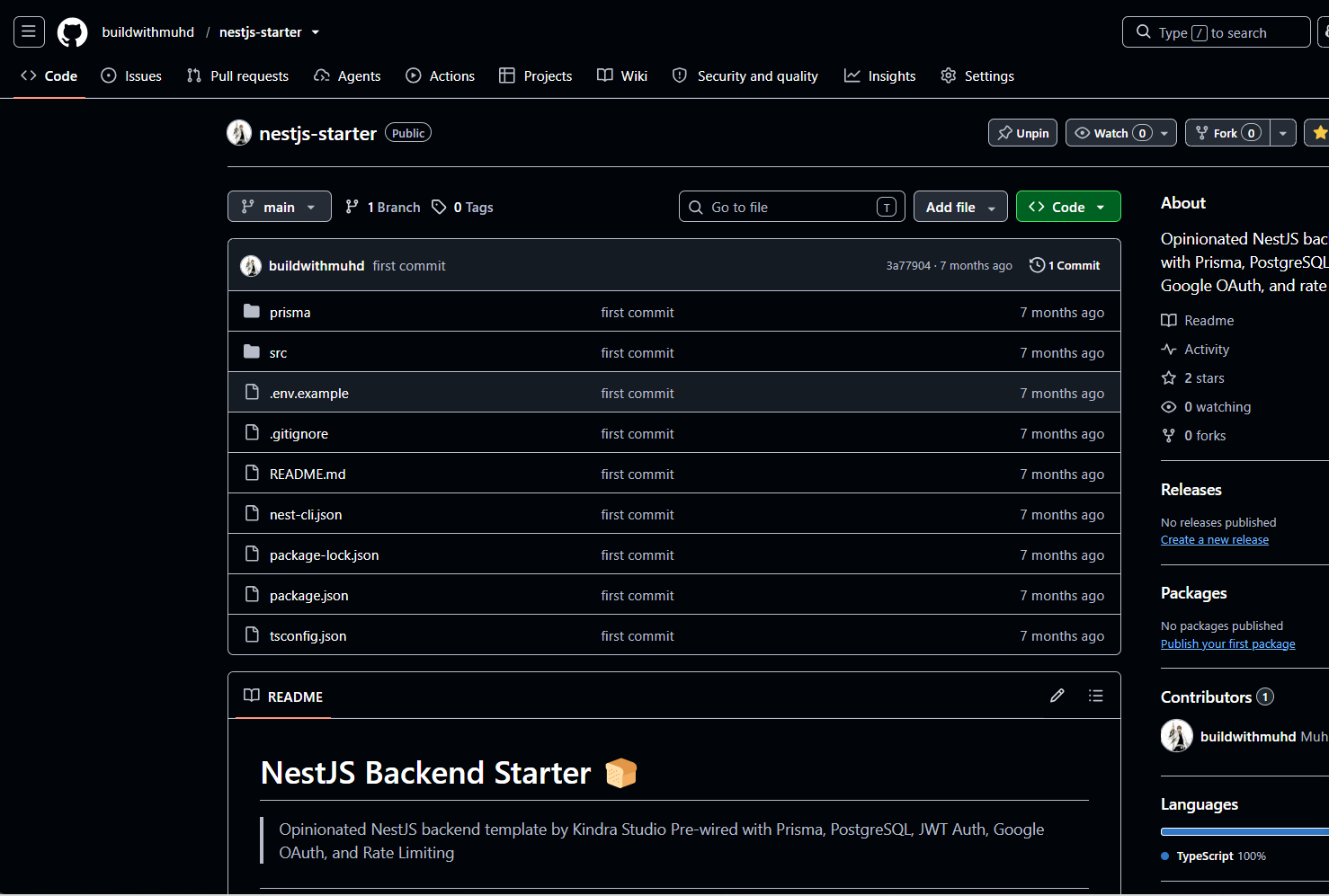Image resolution: width=1329 pixels, height=896 pixels.
Task: Expand the green Code dropdown
Action: click(x=1068, y=207)
